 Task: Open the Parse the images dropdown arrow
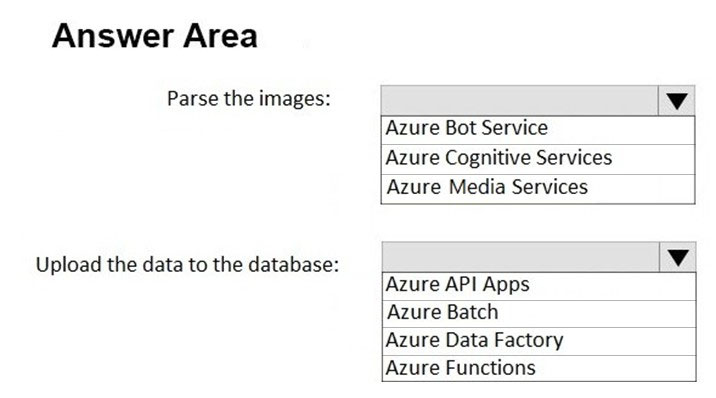[676, 100]
